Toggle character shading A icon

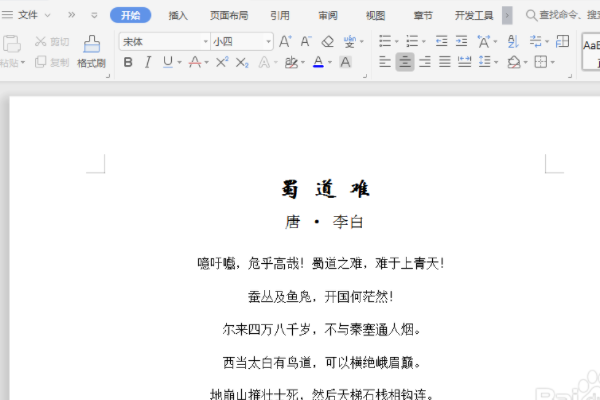pyautogui.click(x=346, y=62)
